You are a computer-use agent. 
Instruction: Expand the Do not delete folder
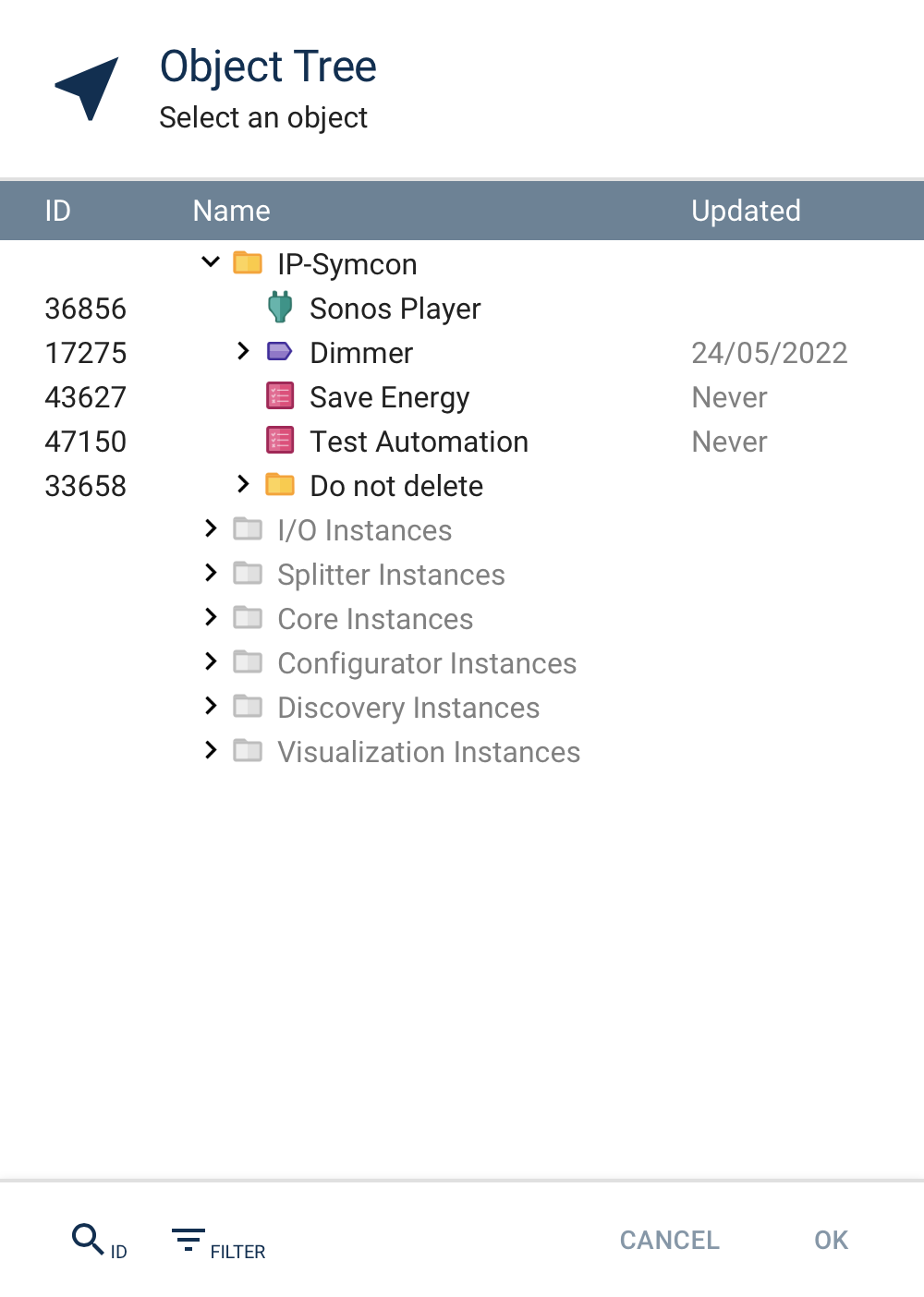coord(243,484)
